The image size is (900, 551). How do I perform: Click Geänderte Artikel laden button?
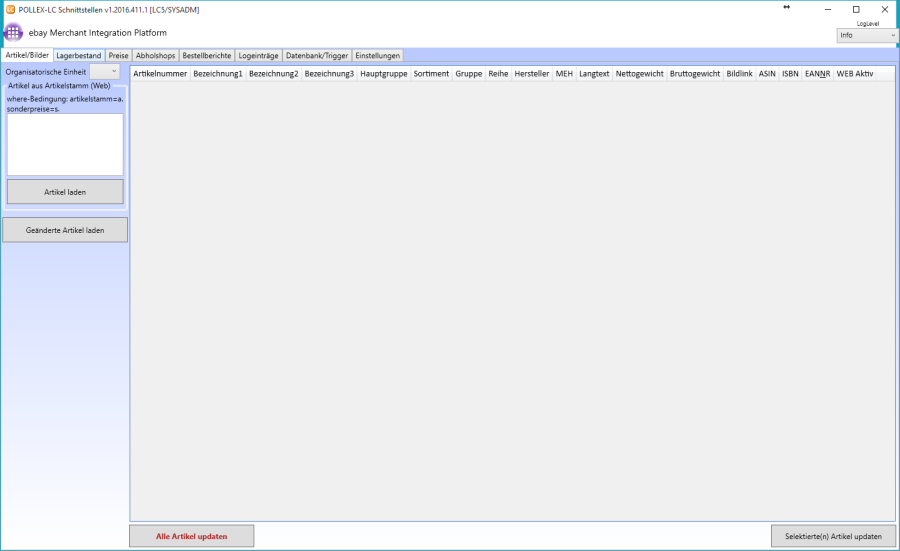point(65,230)
